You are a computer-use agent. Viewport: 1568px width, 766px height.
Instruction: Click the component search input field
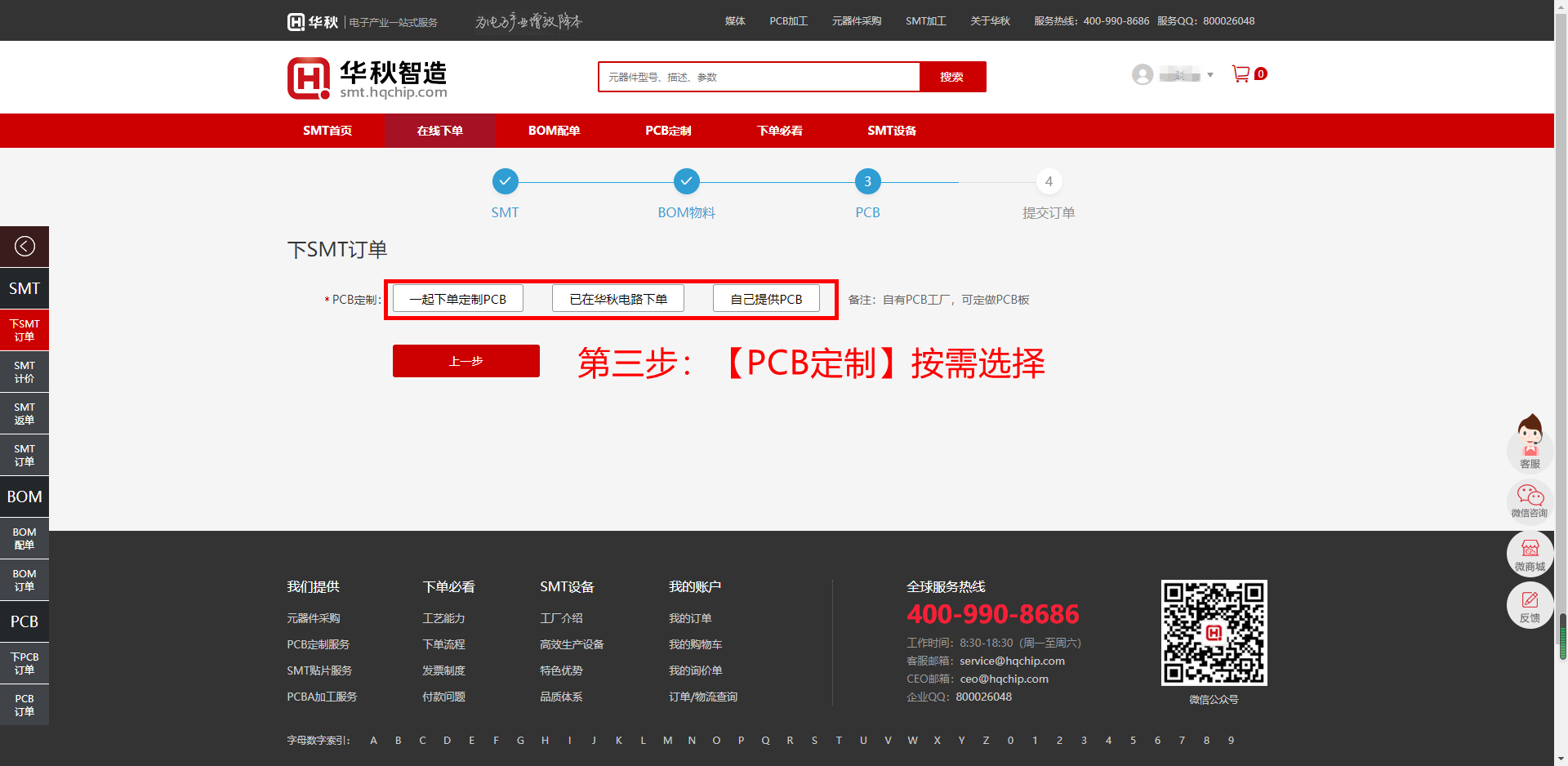[759, 77]
